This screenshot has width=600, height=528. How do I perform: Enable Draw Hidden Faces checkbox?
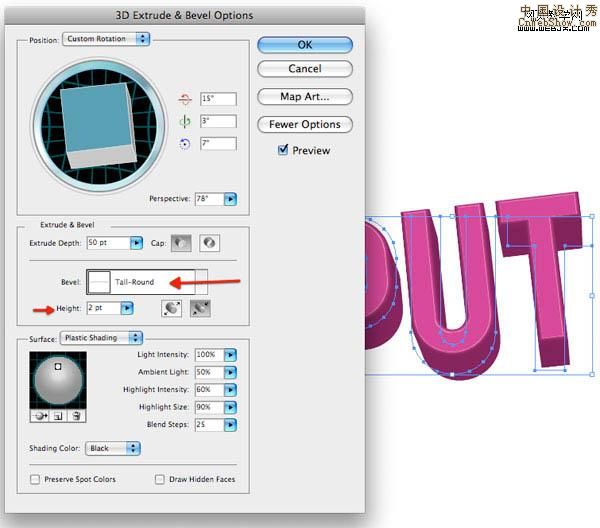pos(160,479)
